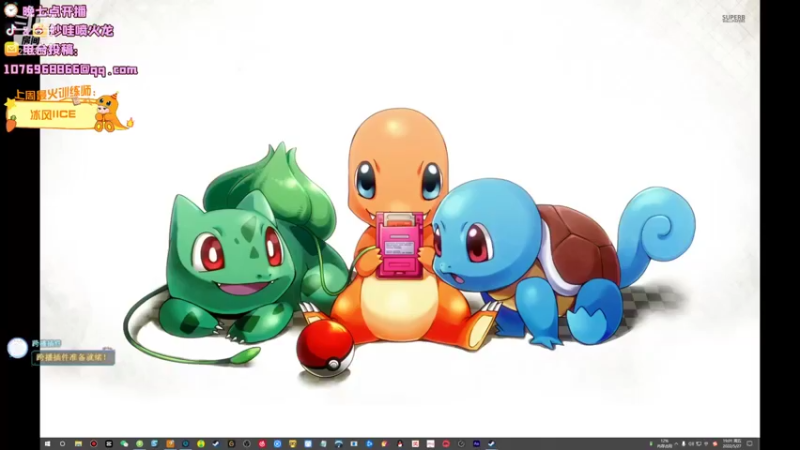Open File Explorer from the taskbar
Image resolution: width=800 pixels, height=450 pixels.
[79, 444]
